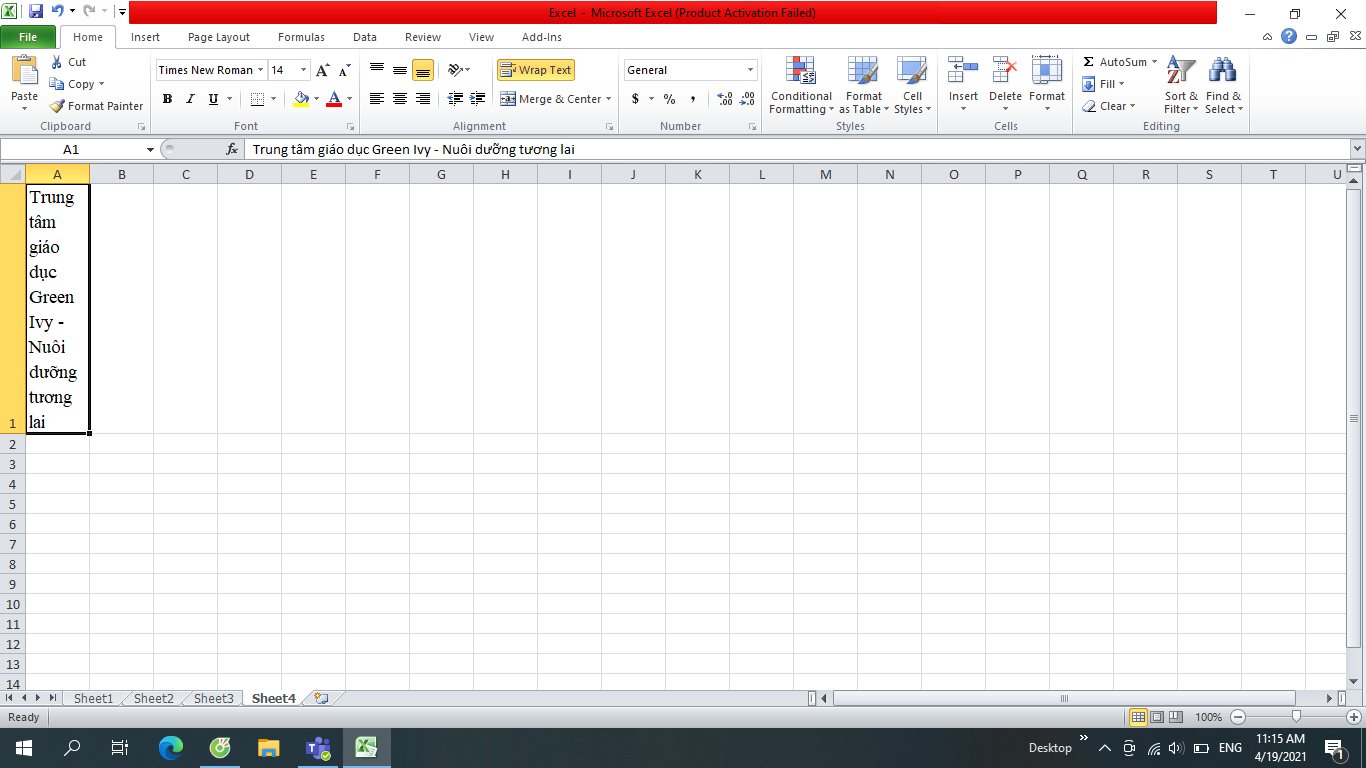
Task: Expand the Cell Styles gallery
Action: pos(912,85)
